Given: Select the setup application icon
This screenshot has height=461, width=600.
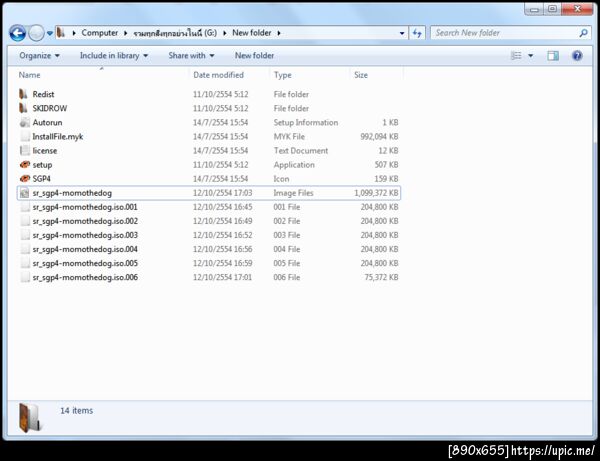Looking at the screenshot, I should (x=24, y=165).
